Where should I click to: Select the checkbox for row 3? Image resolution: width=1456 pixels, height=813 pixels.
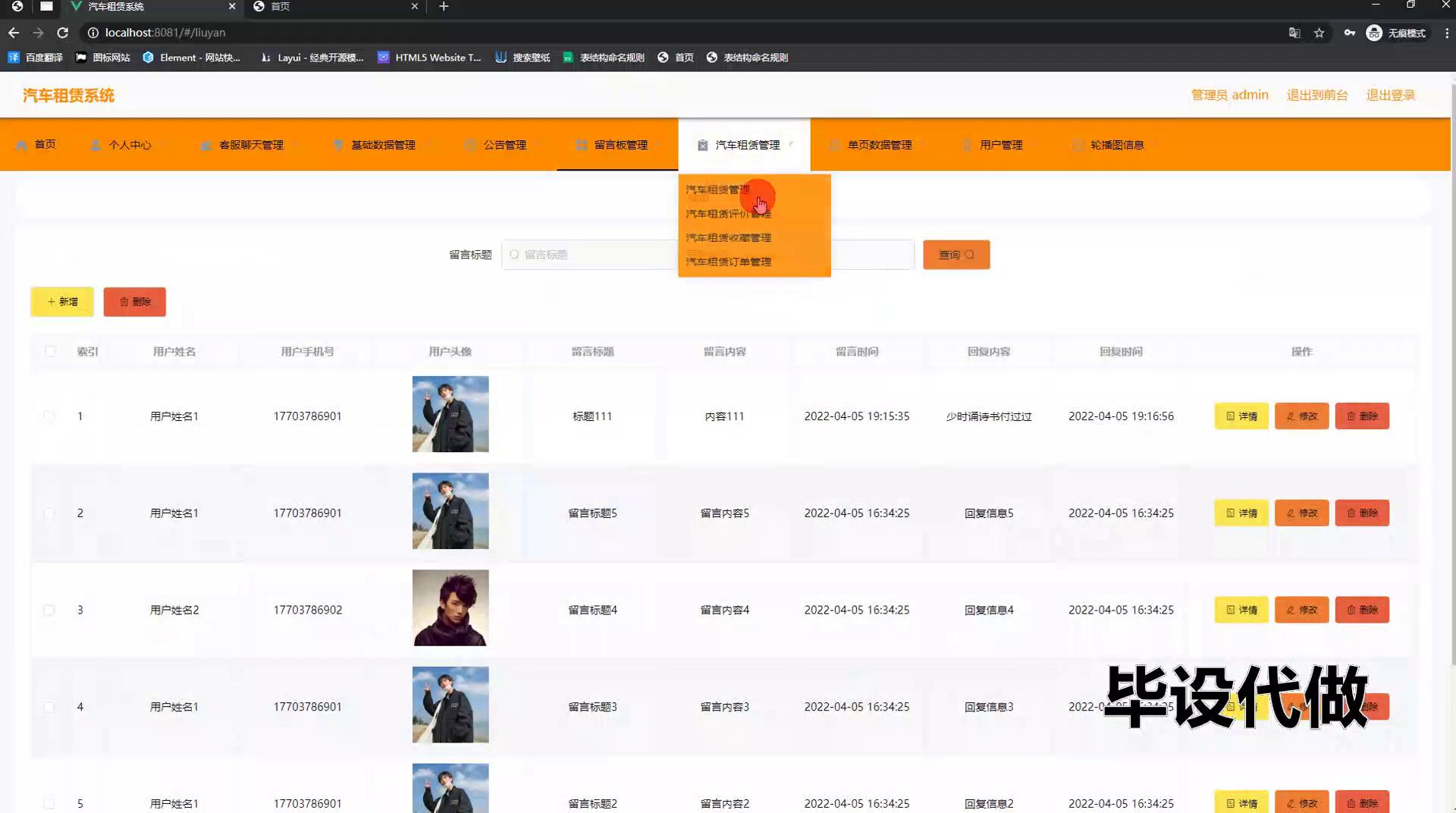click(49, 611)
